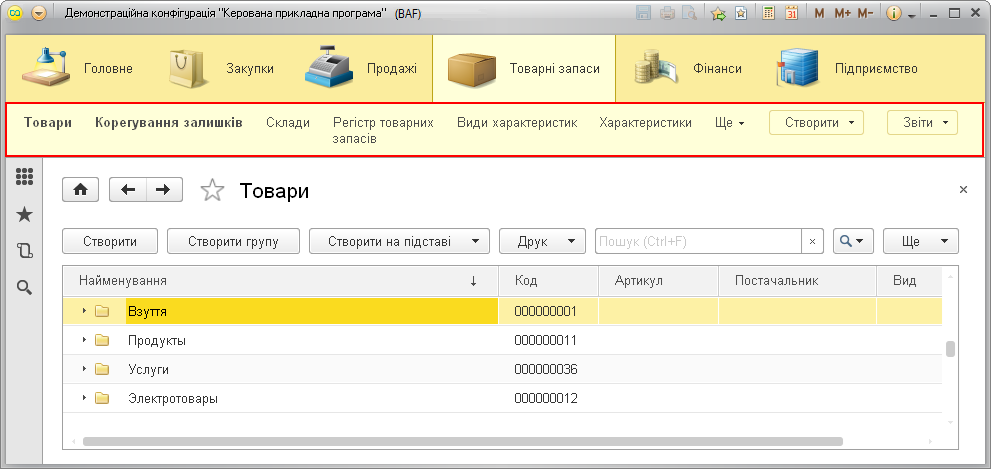Select the Продукты row

point(502,340)
